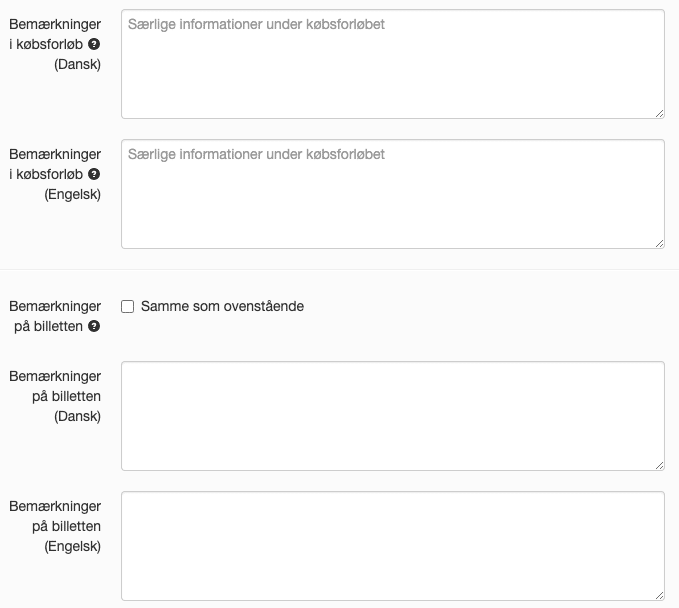Focus the billetten (Dansk) remarks textarea
This screenshot has height=608, width=679.
[393, 416]
